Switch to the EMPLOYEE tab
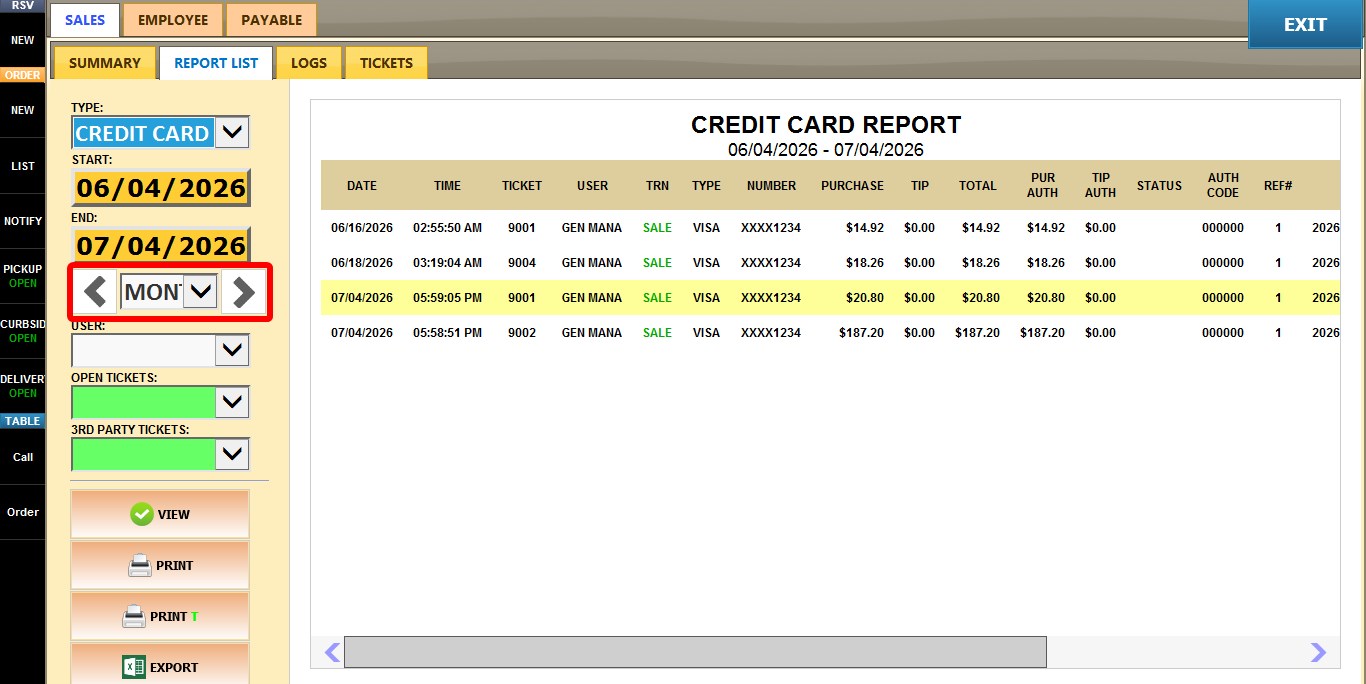 point(173,20)
